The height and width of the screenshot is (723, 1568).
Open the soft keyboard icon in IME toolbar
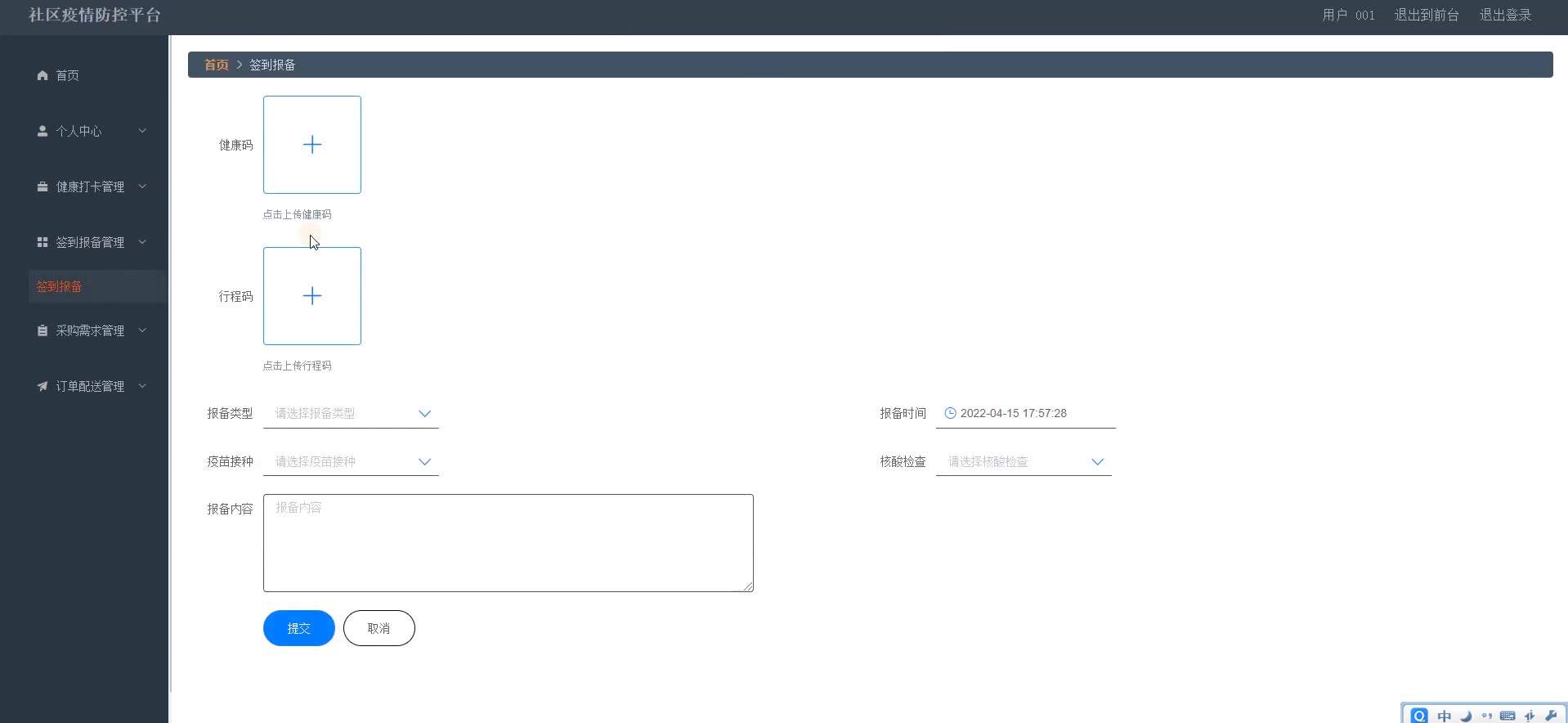point(1508,716)
